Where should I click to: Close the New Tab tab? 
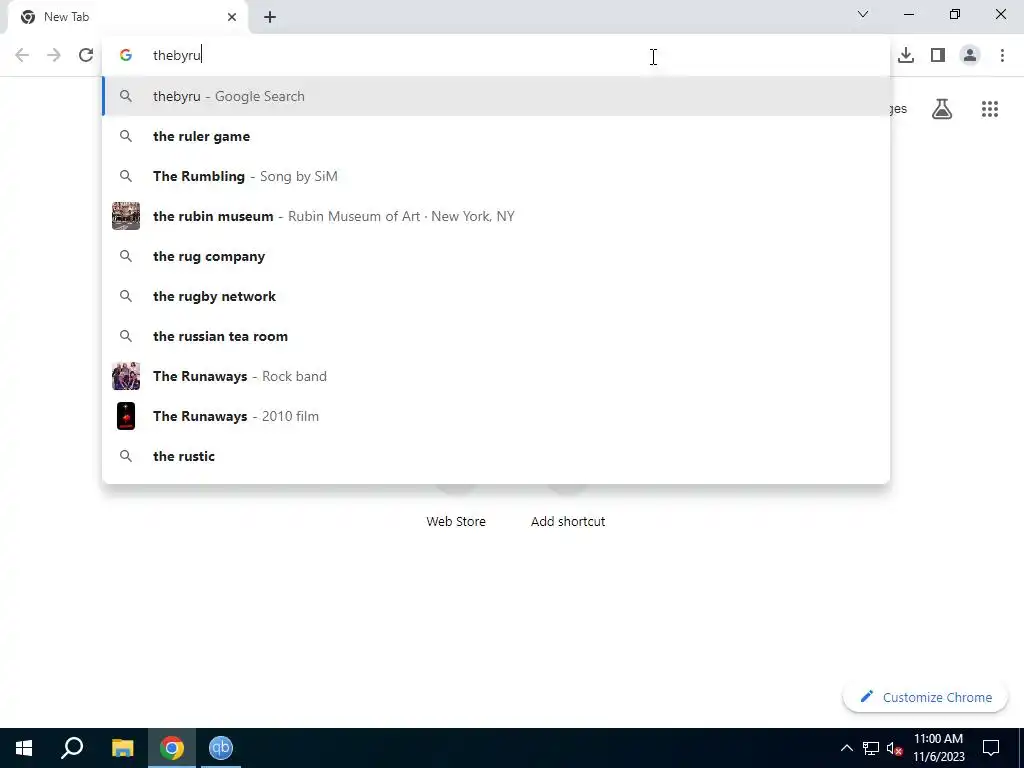[x=232, y=17]
